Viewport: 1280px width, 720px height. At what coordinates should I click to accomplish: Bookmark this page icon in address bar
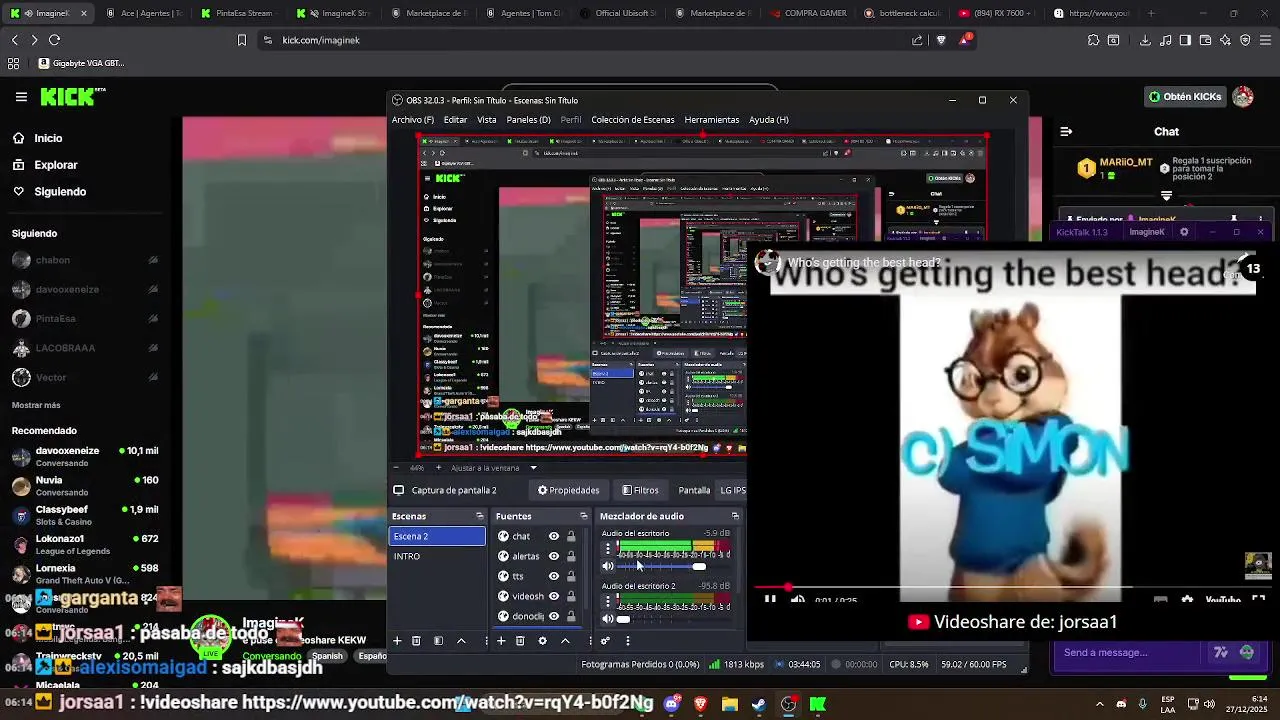tap(241, 40)
